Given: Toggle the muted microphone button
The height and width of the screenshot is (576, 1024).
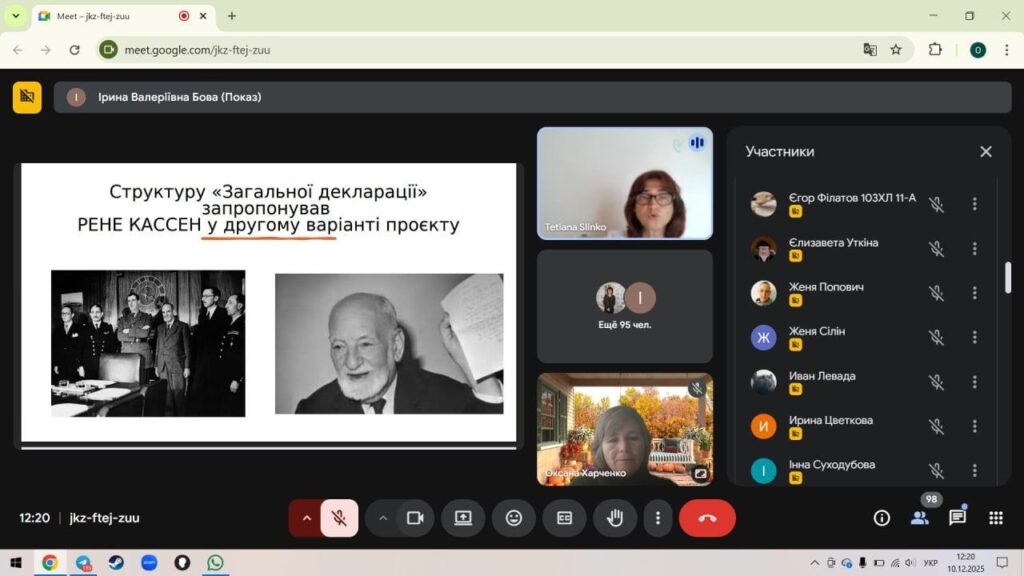Looking at the screenshot, I should point(340,518).
